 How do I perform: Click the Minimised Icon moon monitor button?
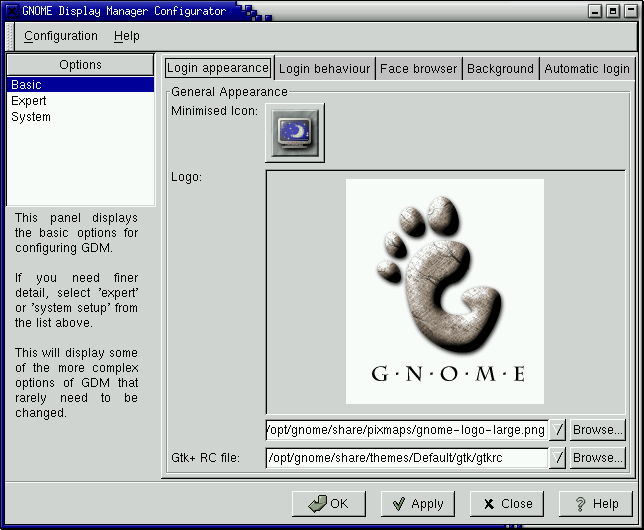[295, 133]
